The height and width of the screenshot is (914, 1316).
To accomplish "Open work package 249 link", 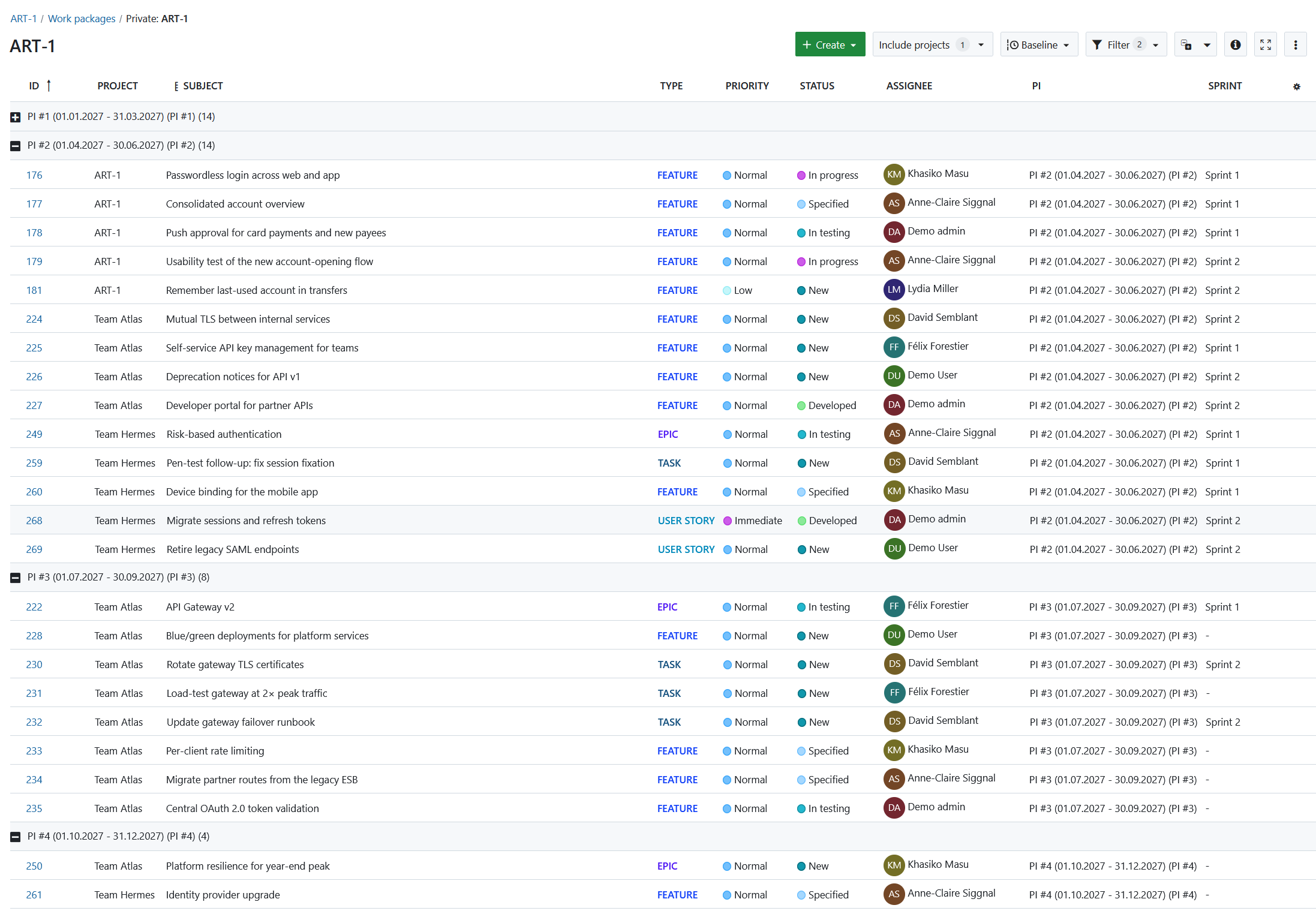I will [34, 434].
